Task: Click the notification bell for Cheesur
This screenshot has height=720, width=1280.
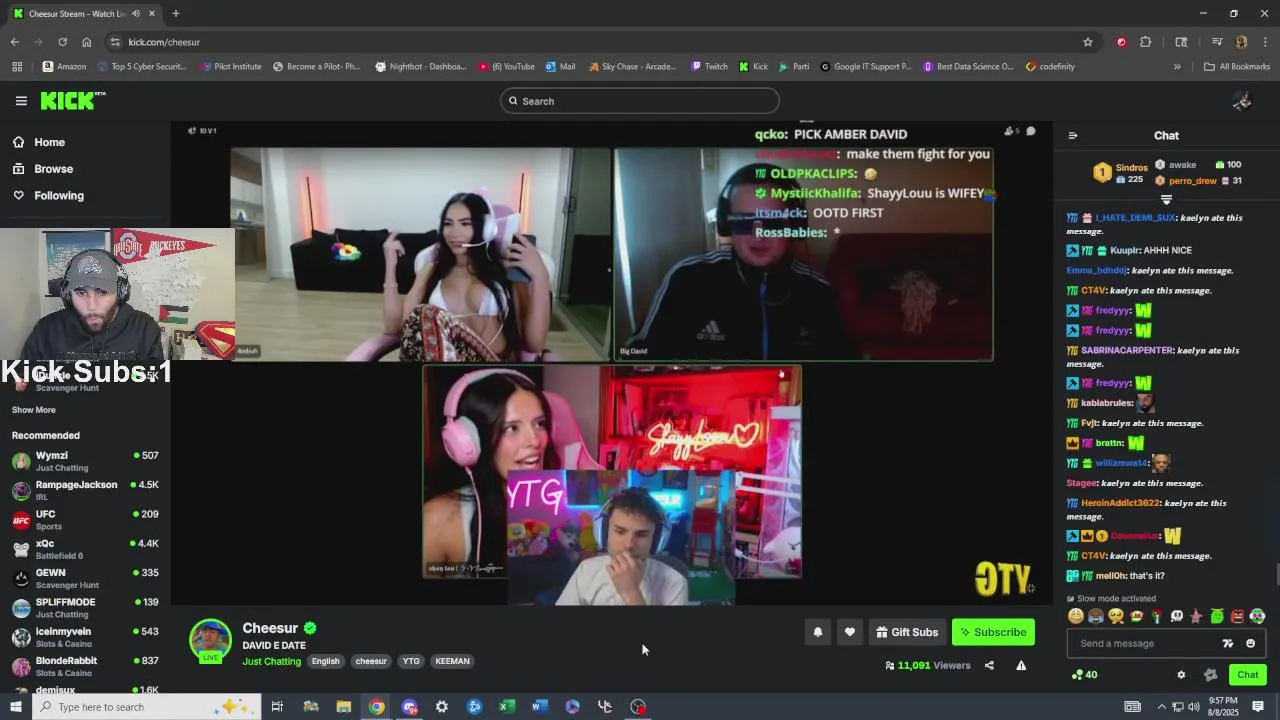Action: (x=818, y=632)
